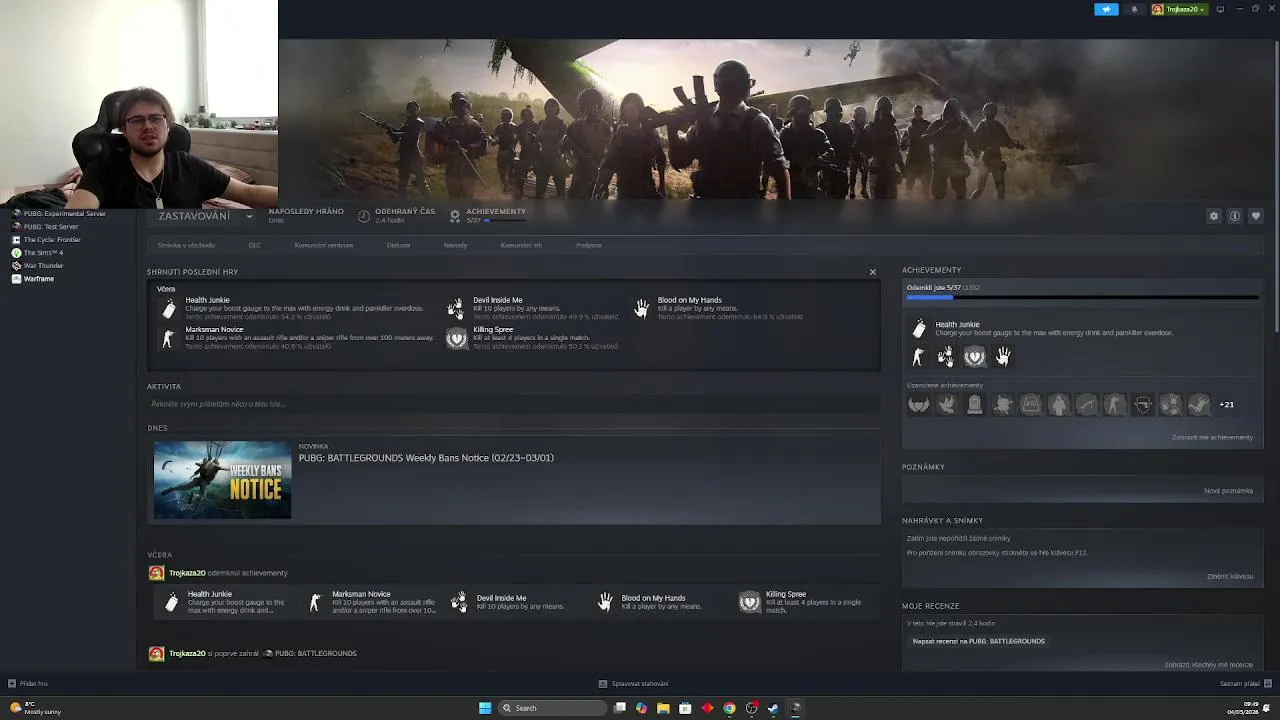The width and height of the screenshot is (1280, 720).
Task: Show game info icon
Action: [x=1235, y=216]
